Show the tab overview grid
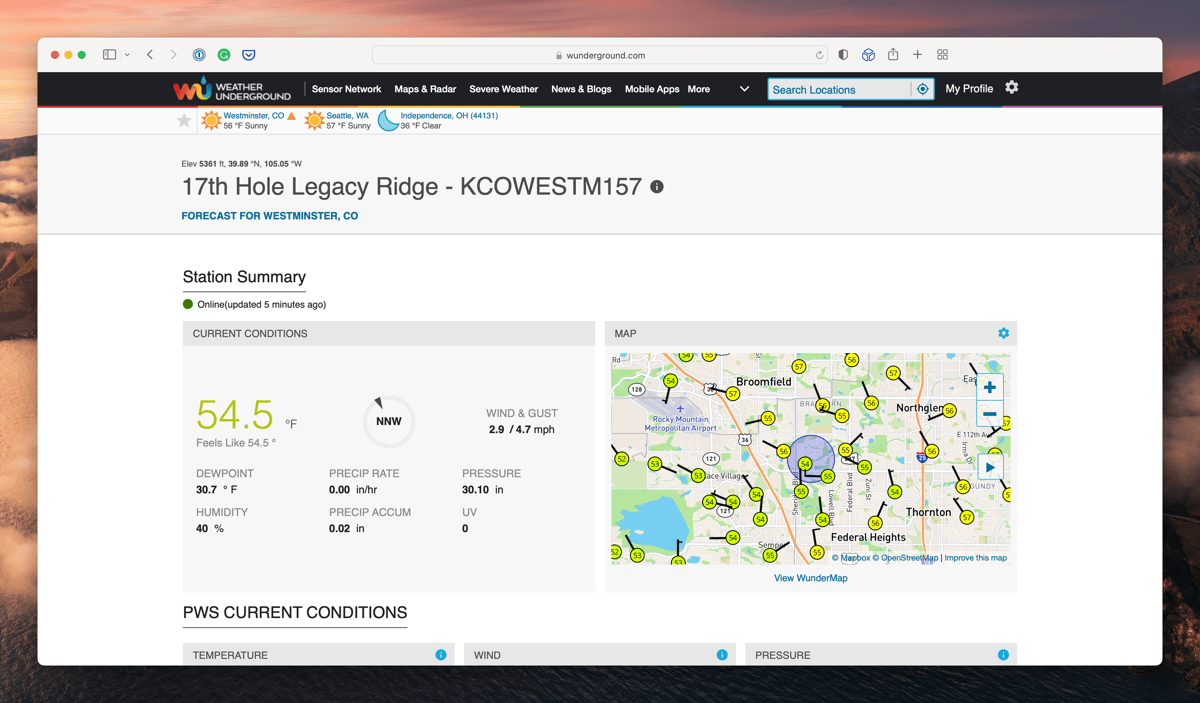This screenshot has height=703, width=1200. [942, 55]
